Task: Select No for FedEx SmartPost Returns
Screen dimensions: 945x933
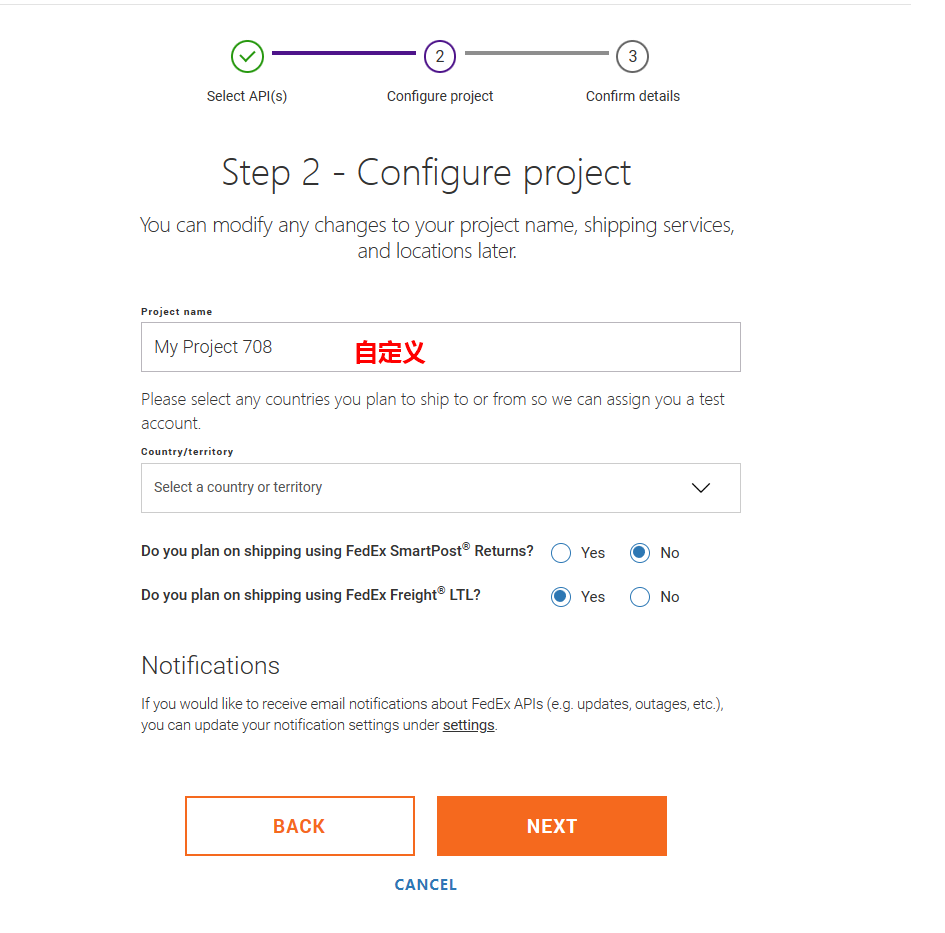Action: click(640, 553)
